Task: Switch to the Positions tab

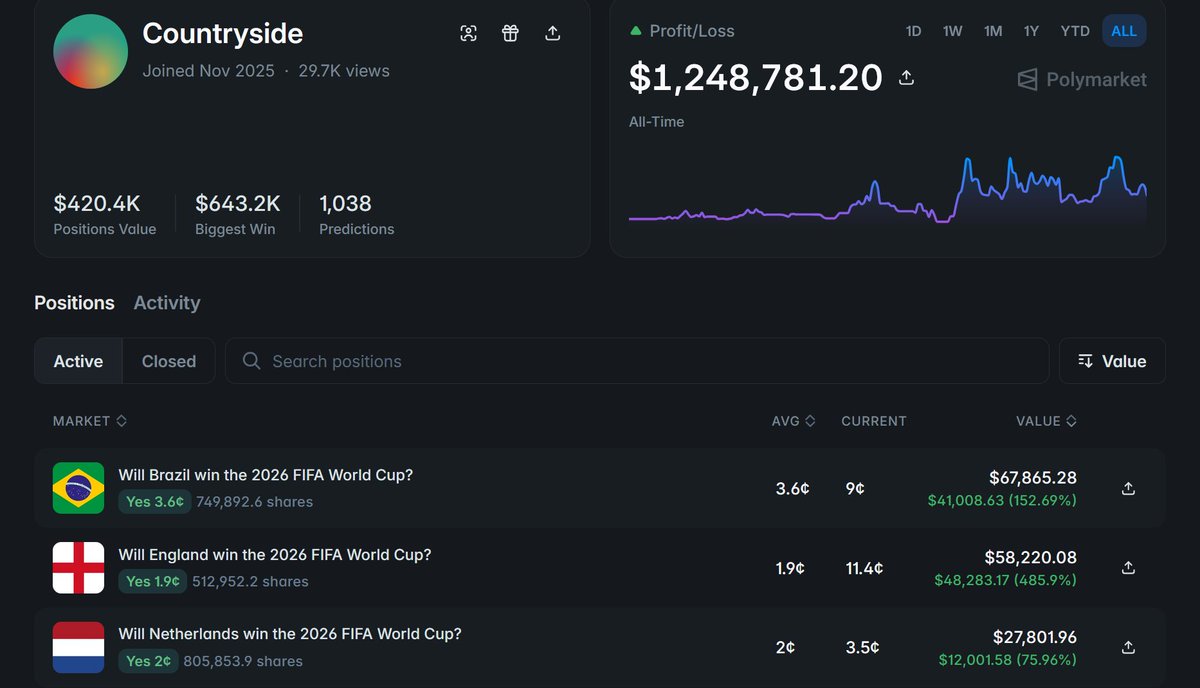Action: (x=74, y=302)
